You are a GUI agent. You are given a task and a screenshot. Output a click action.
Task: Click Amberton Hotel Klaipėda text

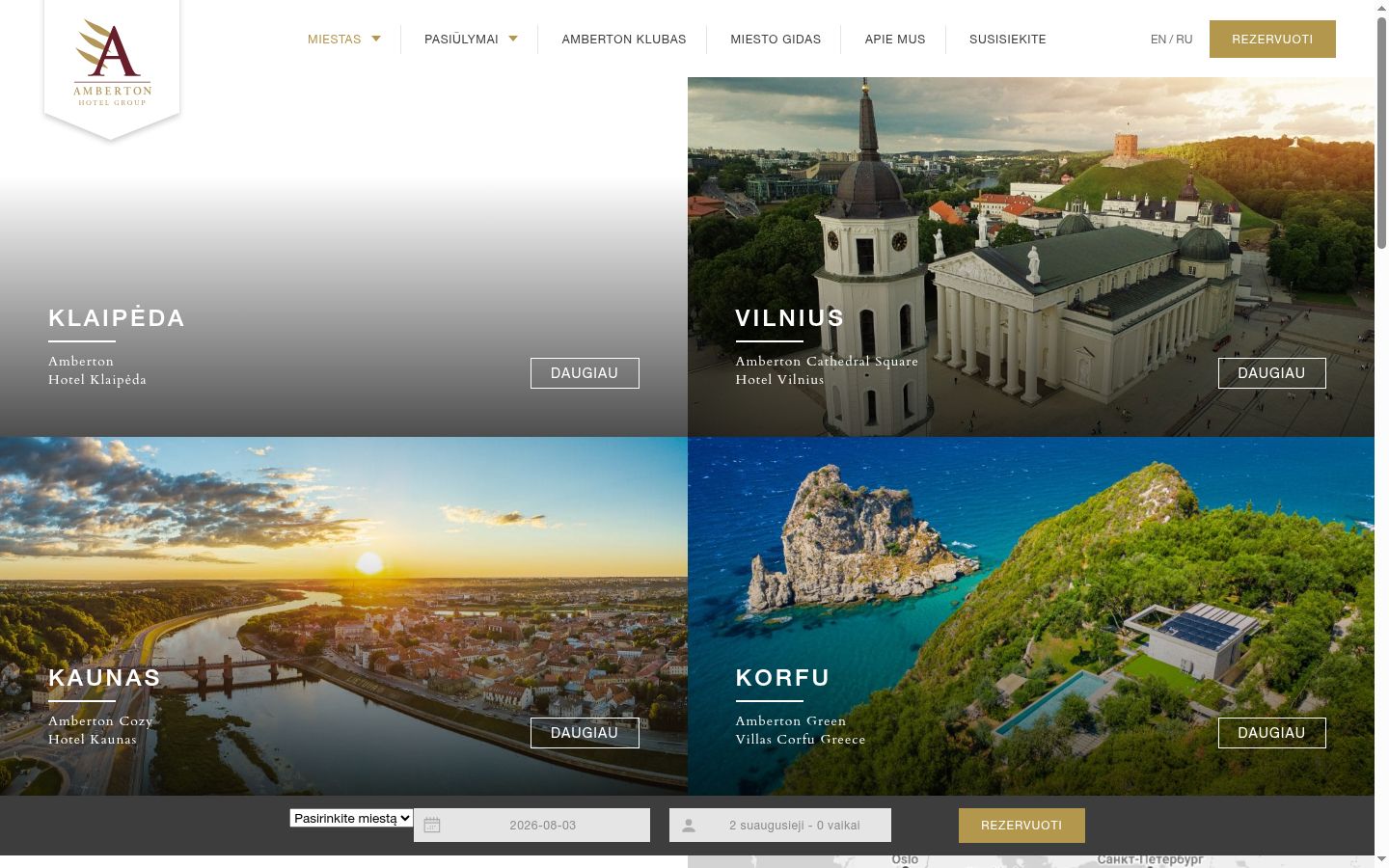pyautogui.click(x=97, y=370)
